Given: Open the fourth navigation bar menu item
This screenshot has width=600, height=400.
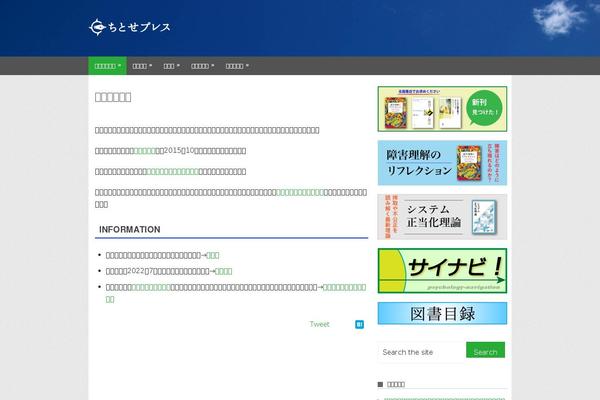Looking at the screenshot, I should tap(202, 66).
